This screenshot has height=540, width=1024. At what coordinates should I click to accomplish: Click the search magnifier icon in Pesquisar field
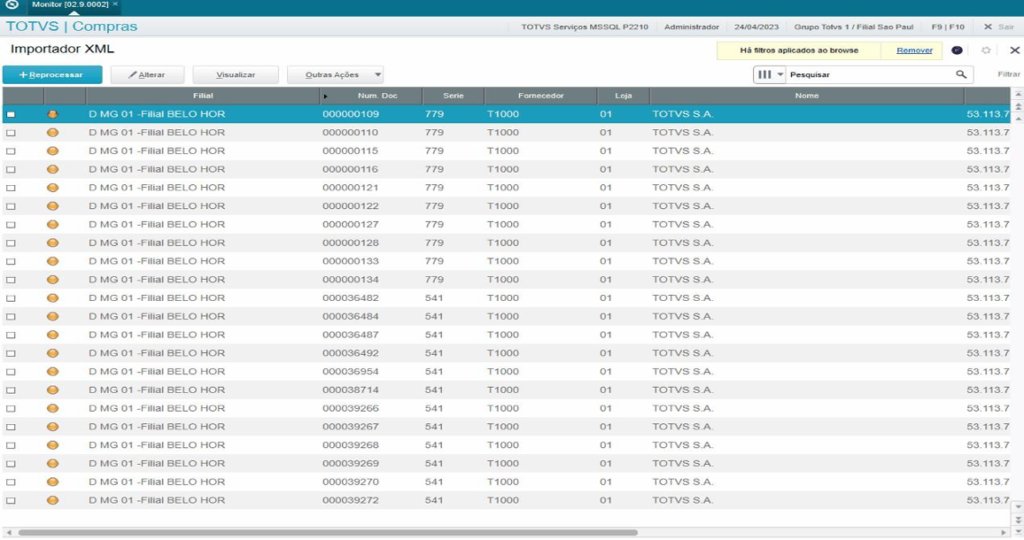[961, 74]
